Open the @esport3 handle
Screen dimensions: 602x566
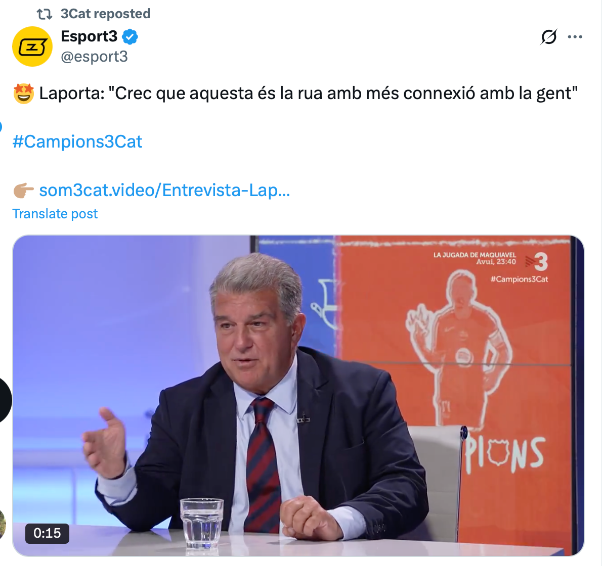94,56
